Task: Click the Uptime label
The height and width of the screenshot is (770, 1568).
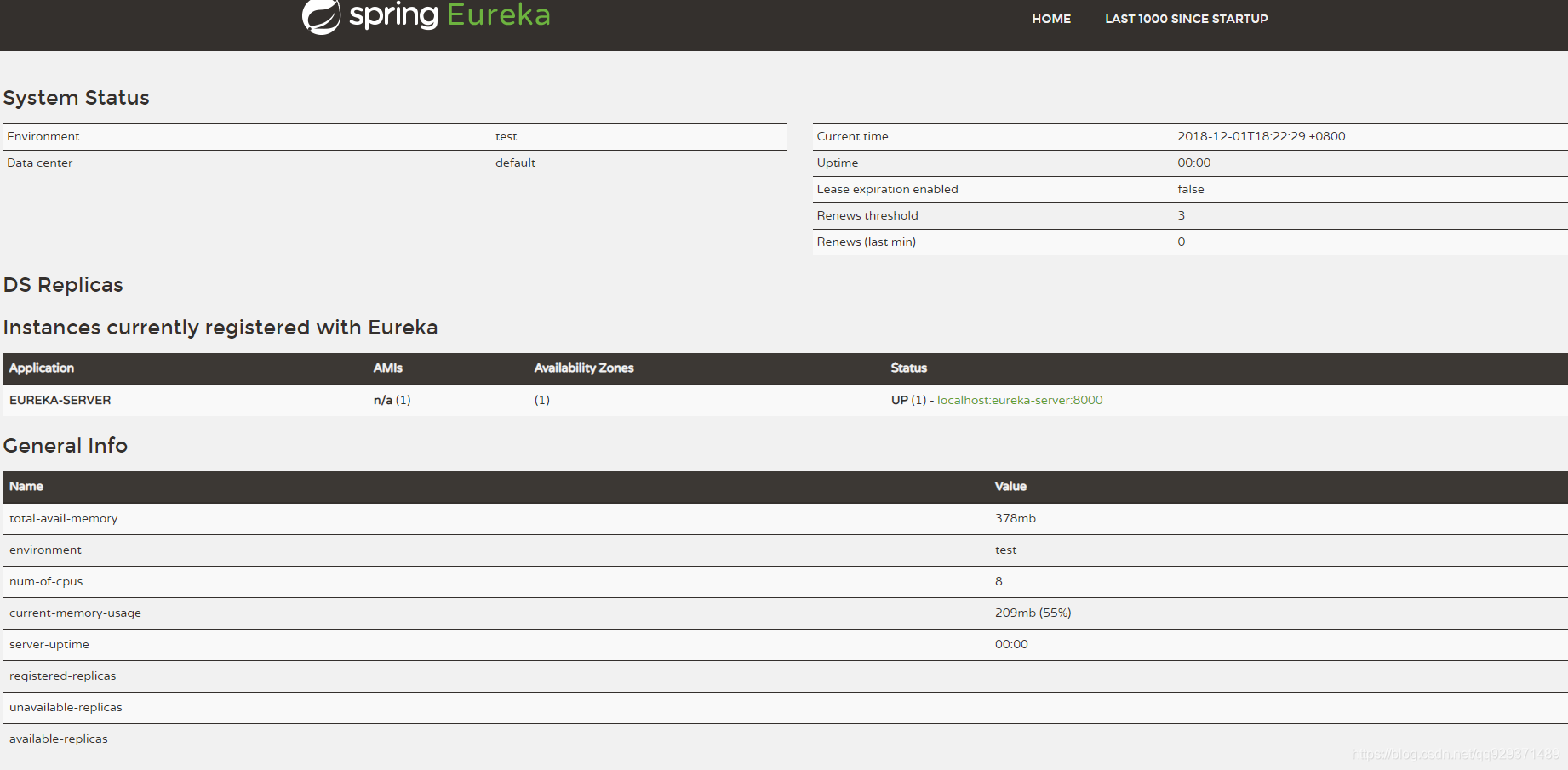Action: 838,163
